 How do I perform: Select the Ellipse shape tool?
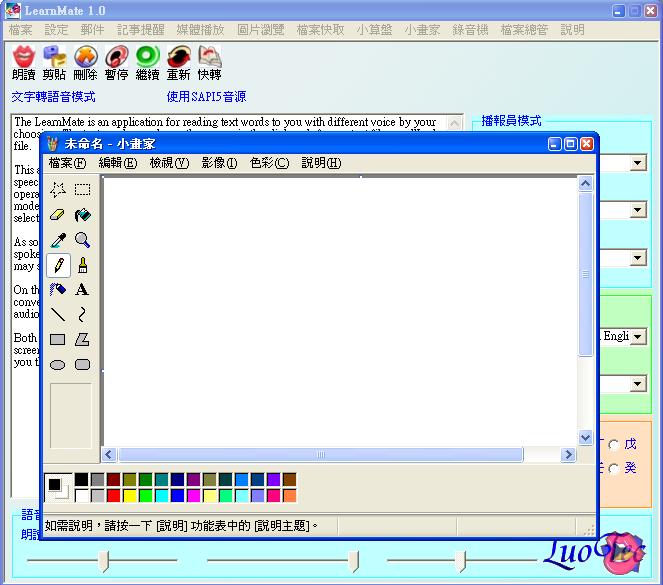tap(58, 364)
